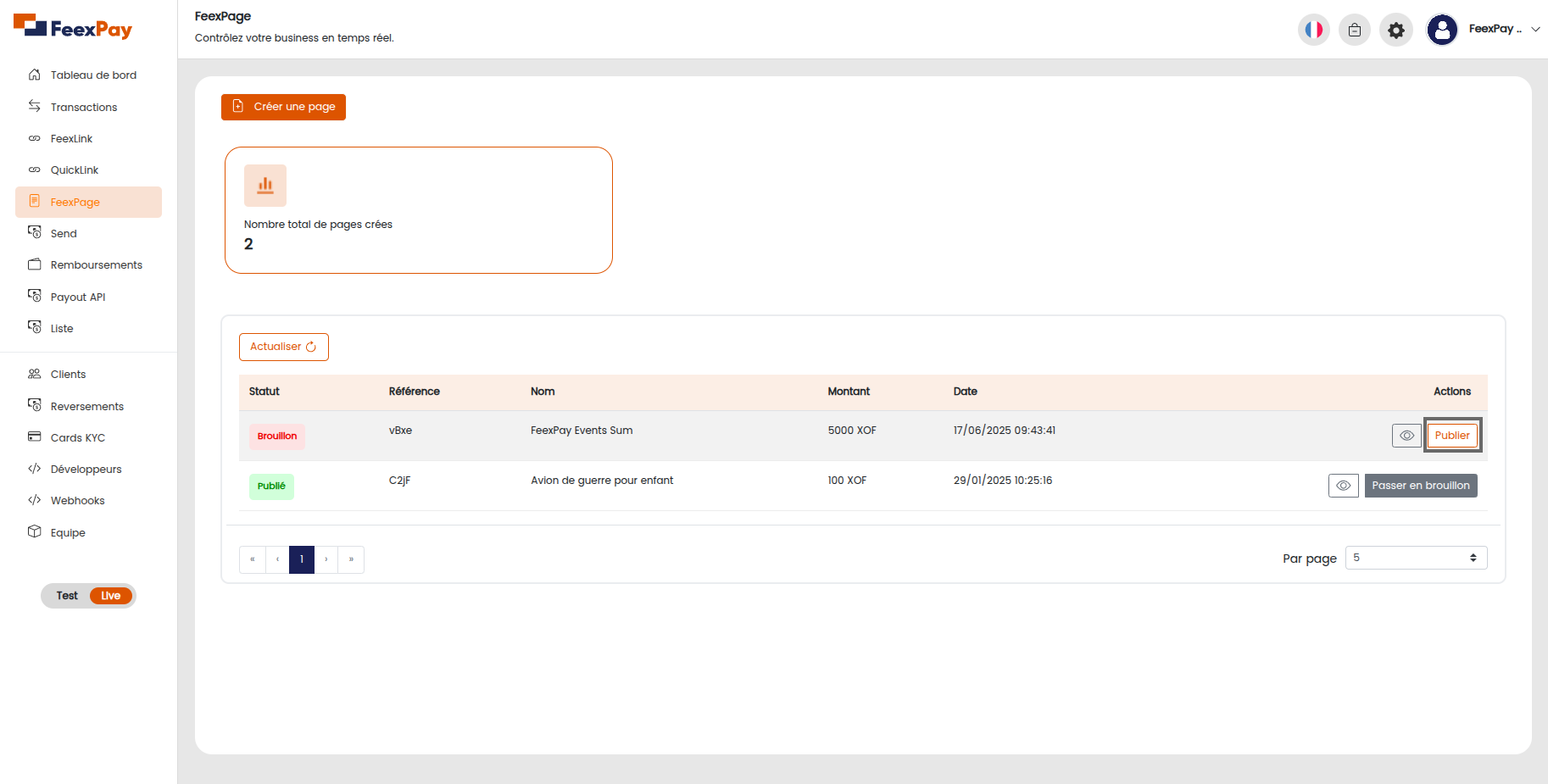The image size is (1548, 784).
Task: Open the Par page rows dropdown
Action: [1417, 558]
